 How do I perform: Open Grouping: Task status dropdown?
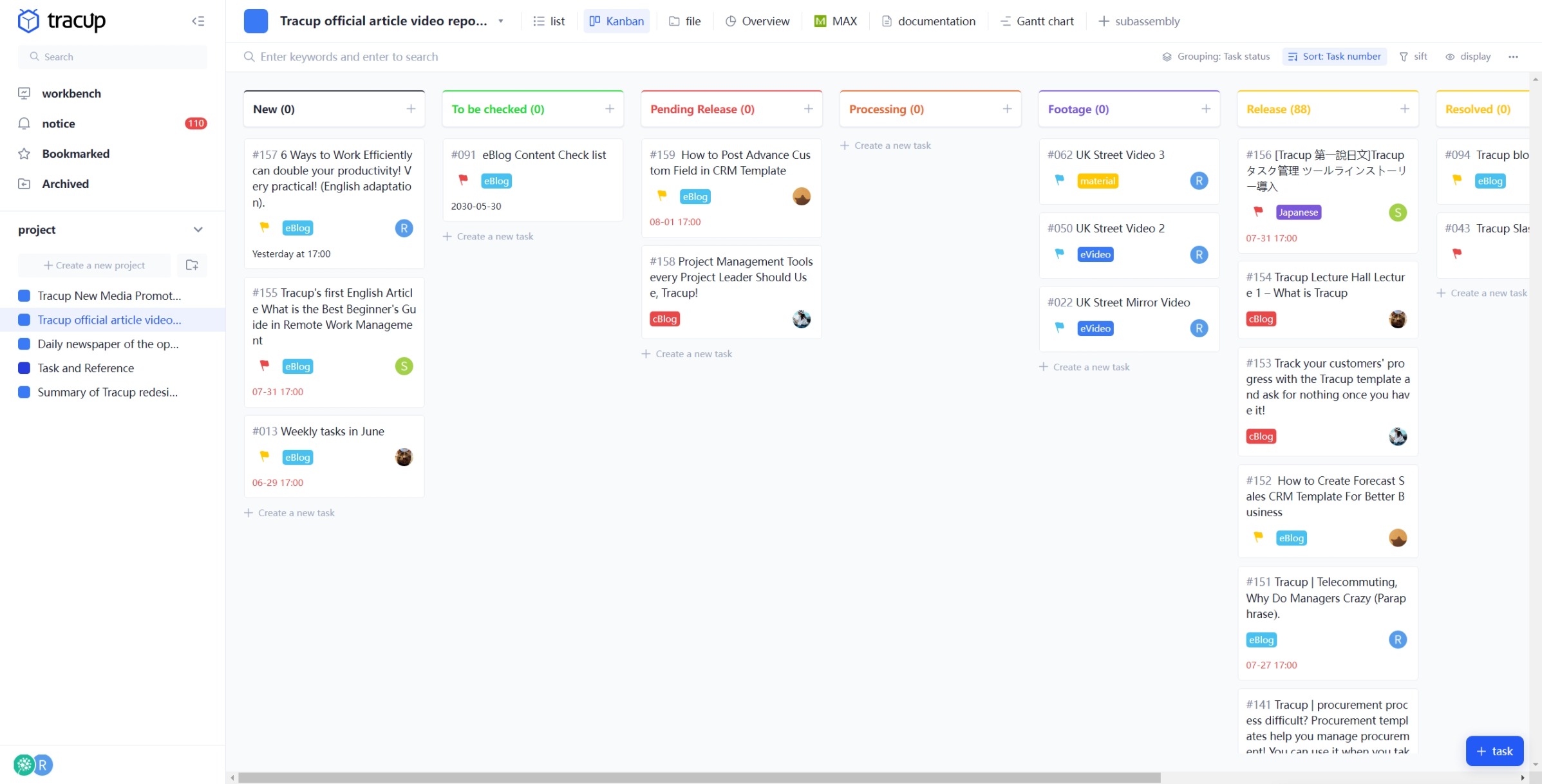click(x=1216, y=57)
